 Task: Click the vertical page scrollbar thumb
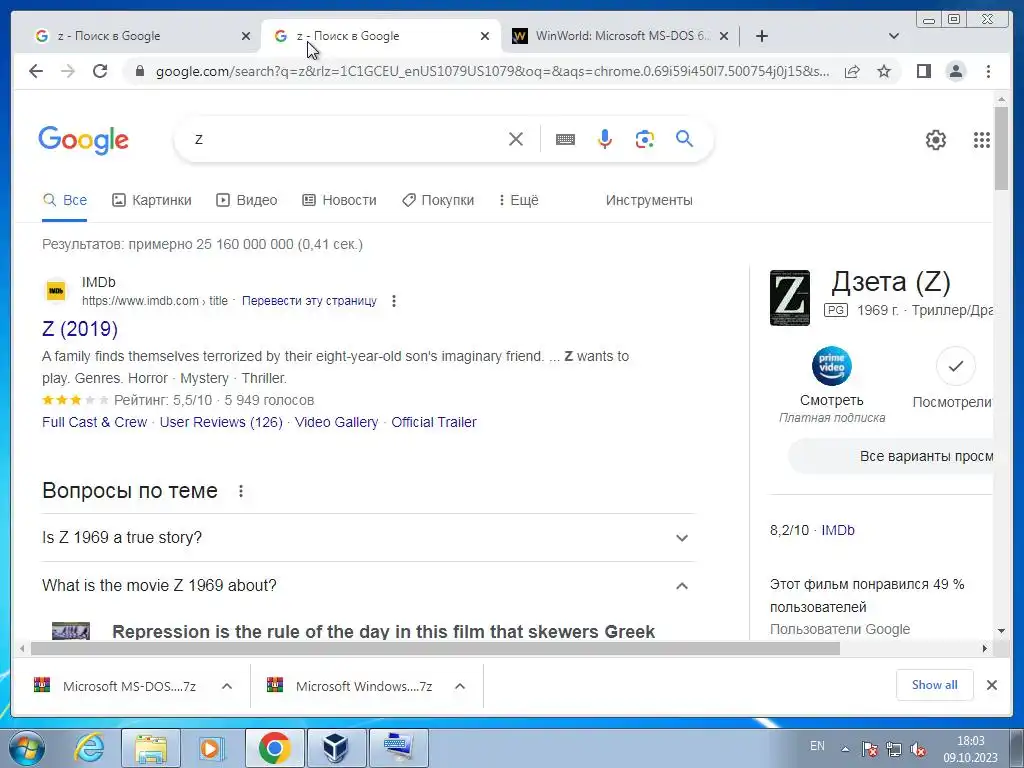coord(1001,148)
